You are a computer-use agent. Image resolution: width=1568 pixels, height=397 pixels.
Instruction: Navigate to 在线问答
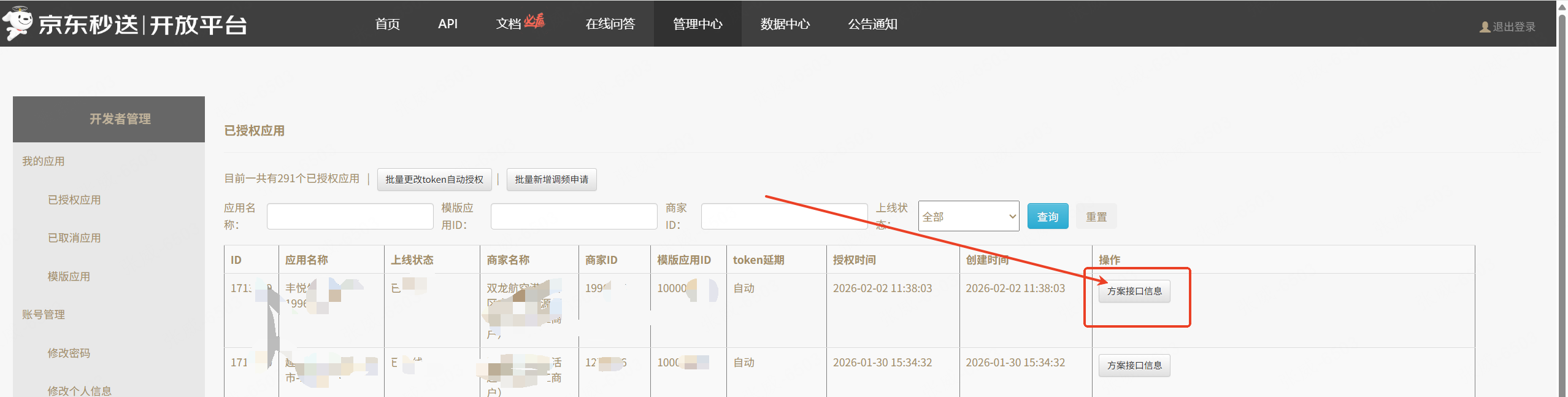point(610,24)
